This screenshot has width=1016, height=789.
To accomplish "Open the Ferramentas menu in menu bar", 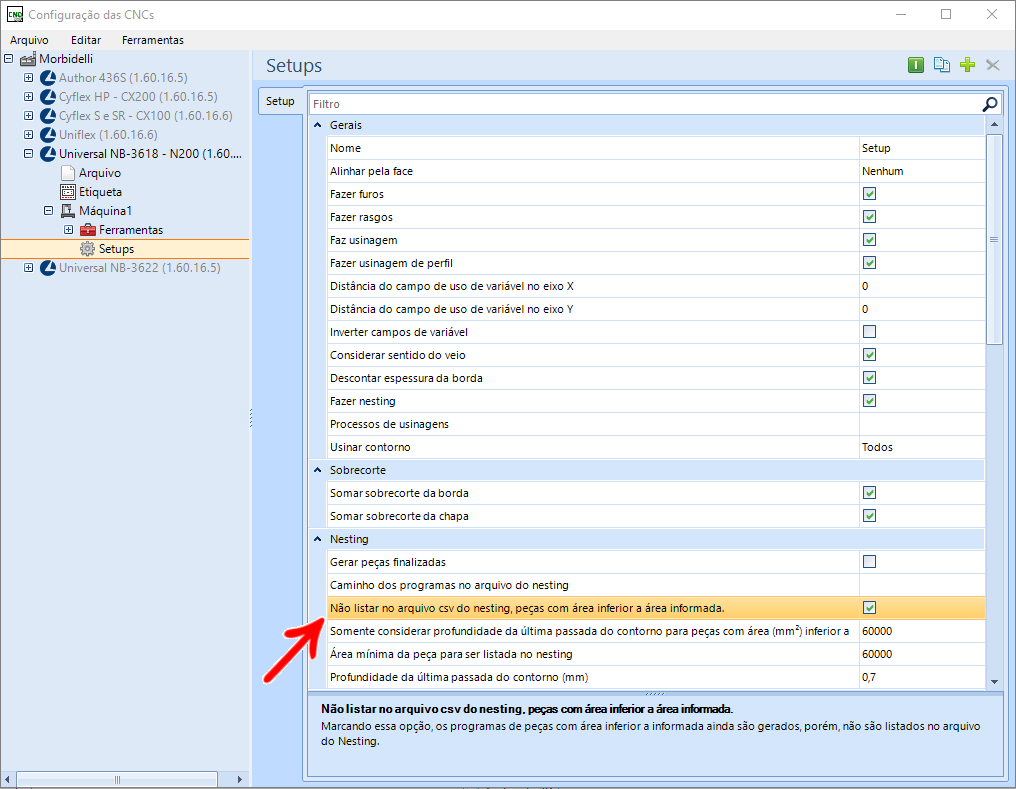I will tap(152, 40).
